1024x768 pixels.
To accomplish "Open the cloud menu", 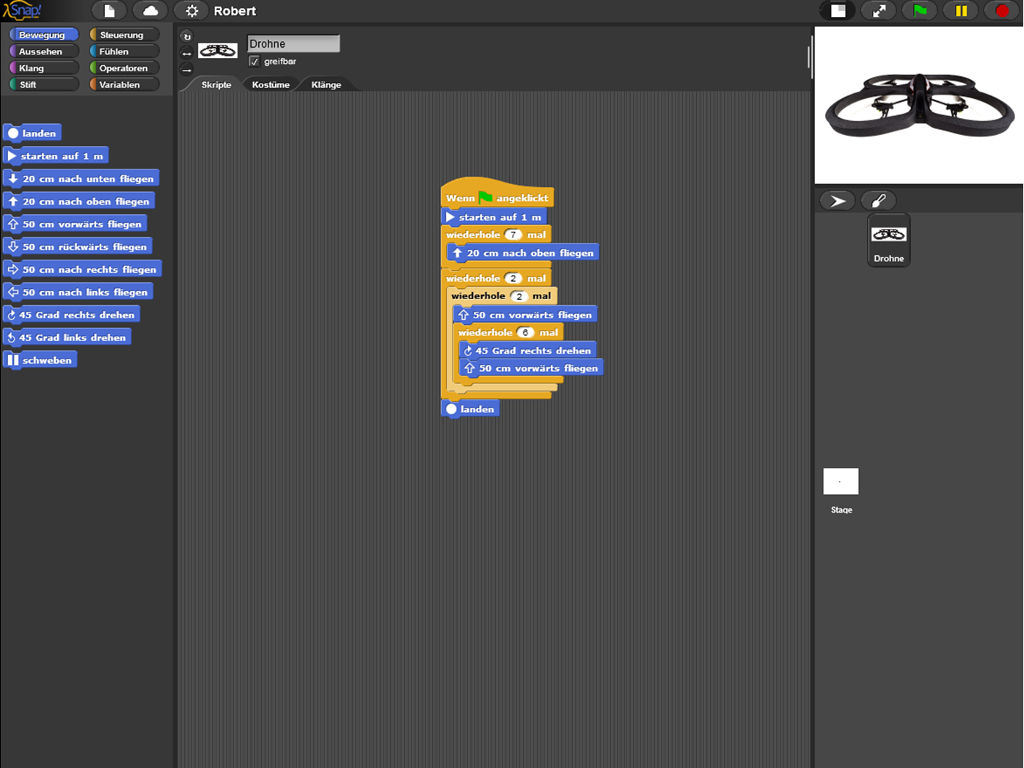I will pos(150,11).
